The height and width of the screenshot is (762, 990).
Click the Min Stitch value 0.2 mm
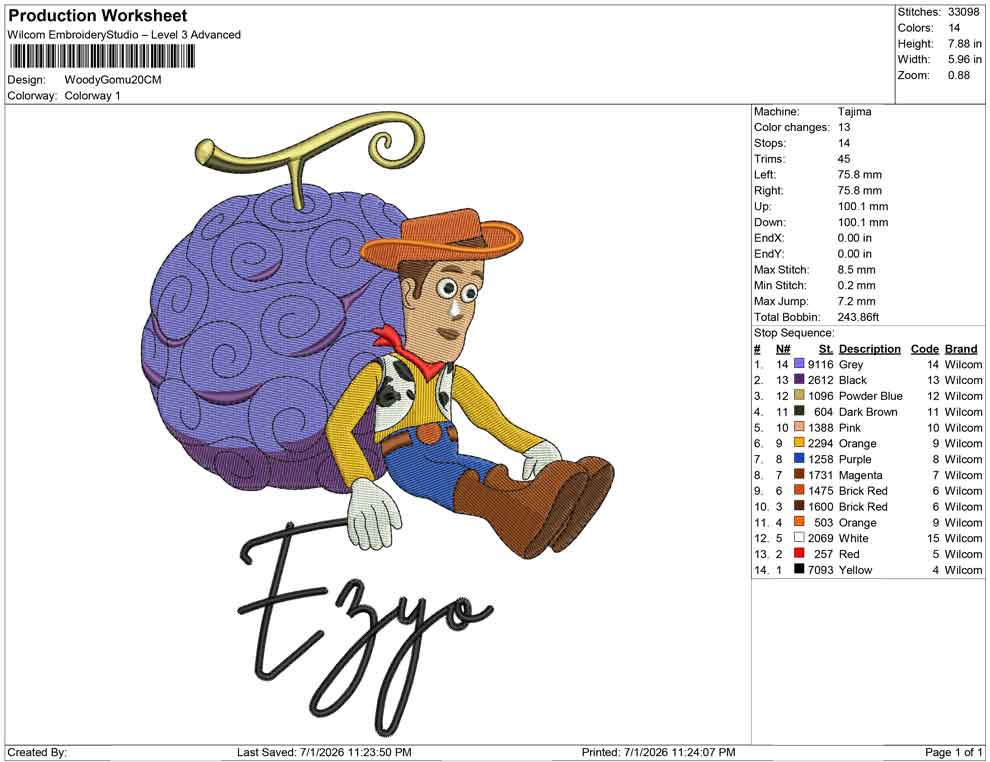[856, 285]
